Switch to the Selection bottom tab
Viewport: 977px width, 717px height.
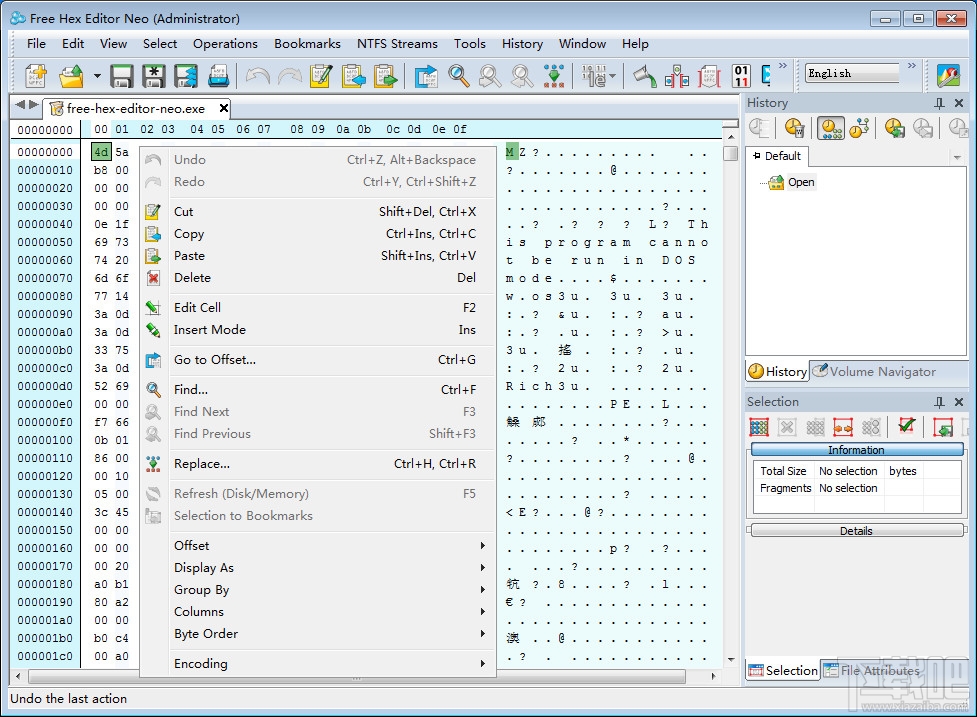point(783,670)
